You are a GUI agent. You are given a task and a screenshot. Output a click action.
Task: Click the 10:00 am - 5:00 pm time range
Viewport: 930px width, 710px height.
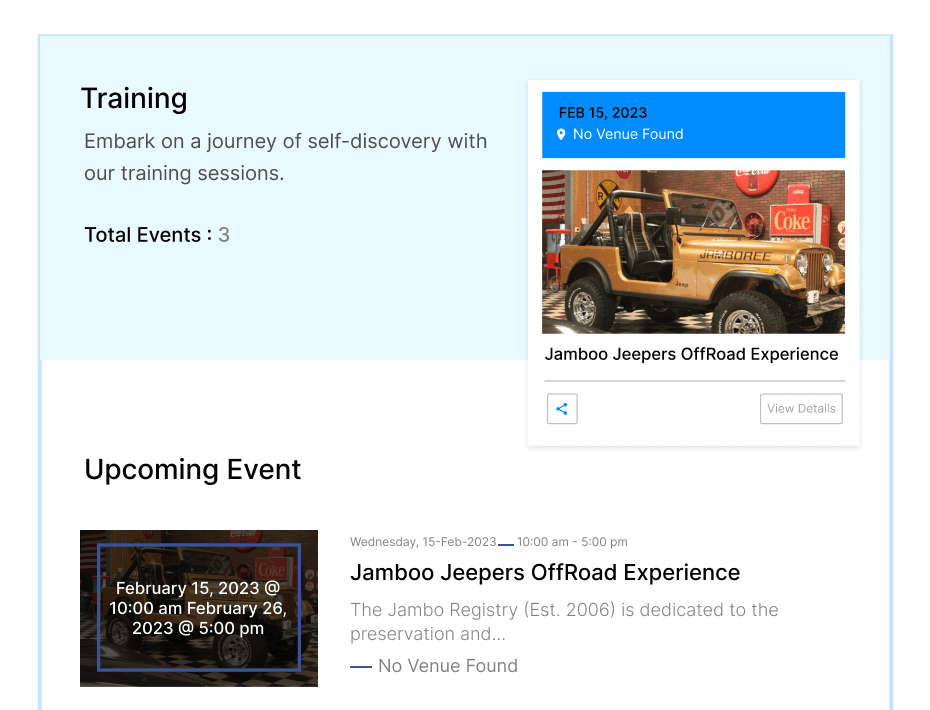(572, 542)
